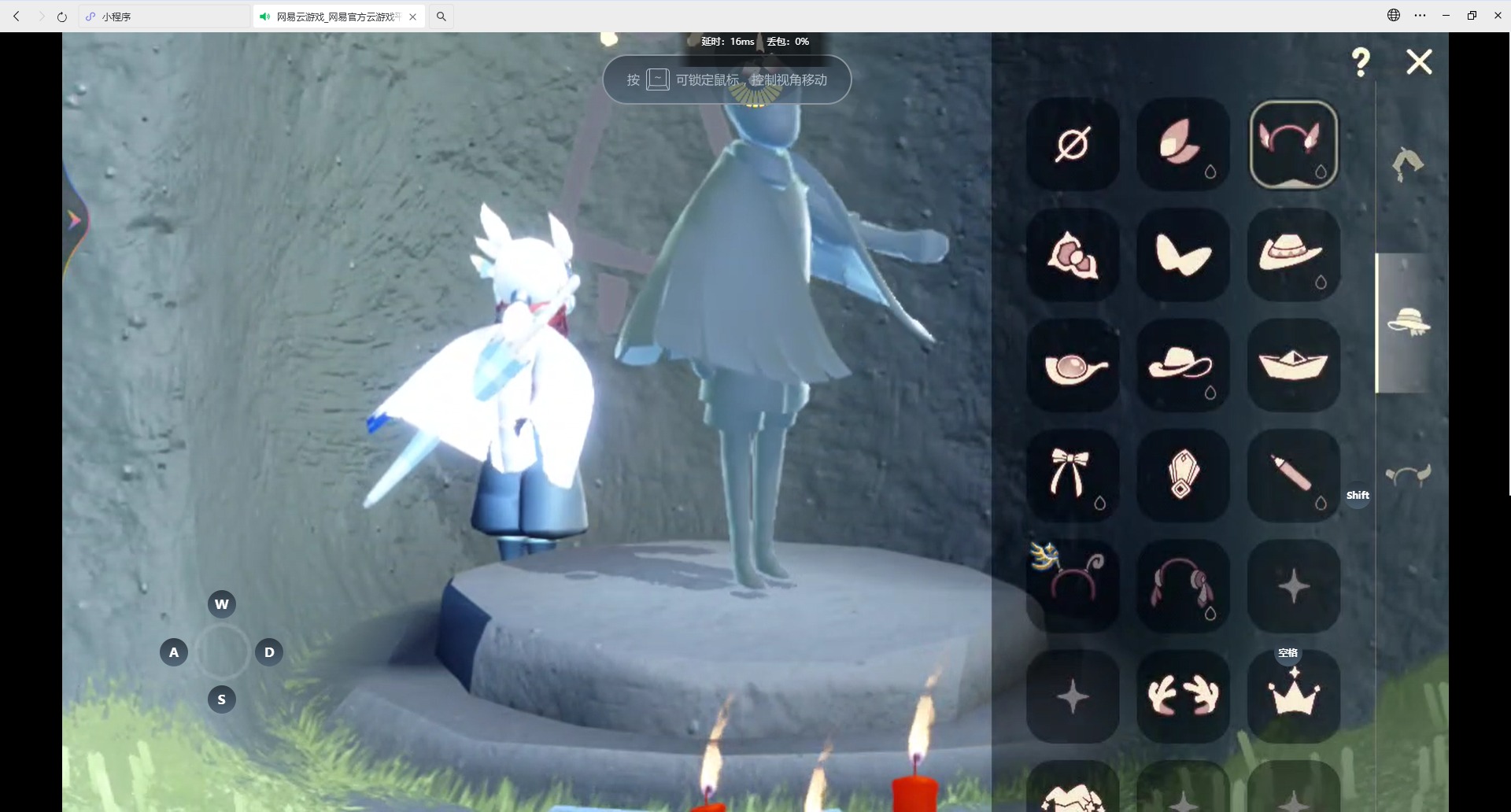The height and width of the screenshot is (812, 1511).
Task: Switch to the 小程序 browser tab
Action: tap(164, 17)
